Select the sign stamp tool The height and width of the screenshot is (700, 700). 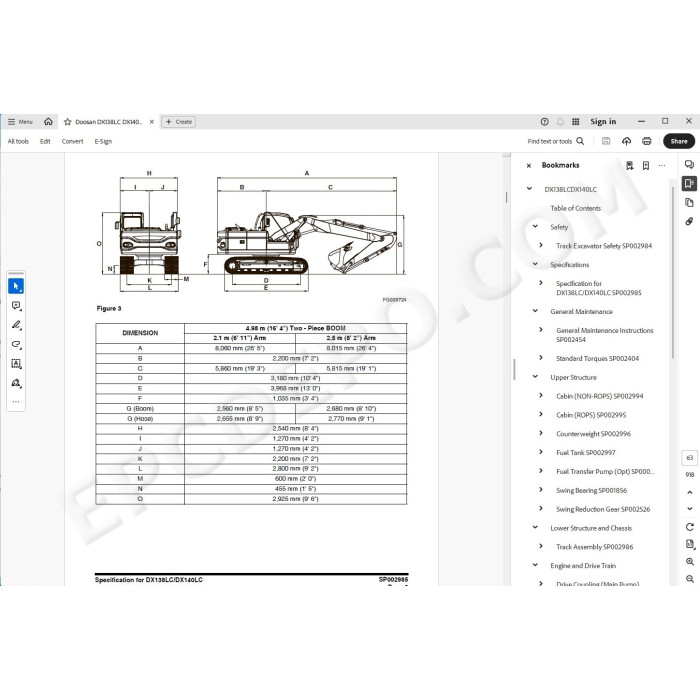point(16,383)
